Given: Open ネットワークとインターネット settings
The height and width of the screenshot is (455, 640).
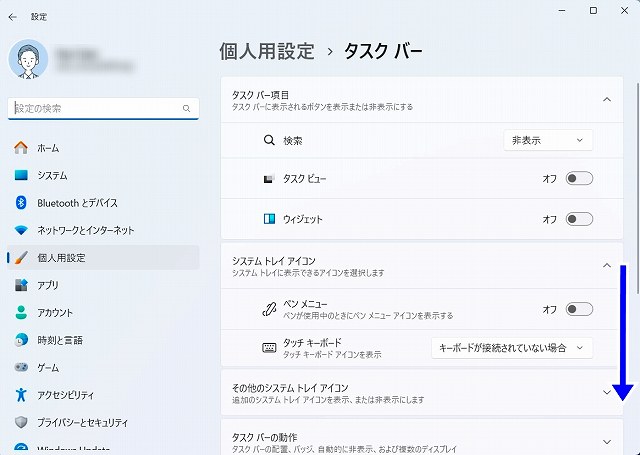Looking at the screenshot, I should [85, 230].
